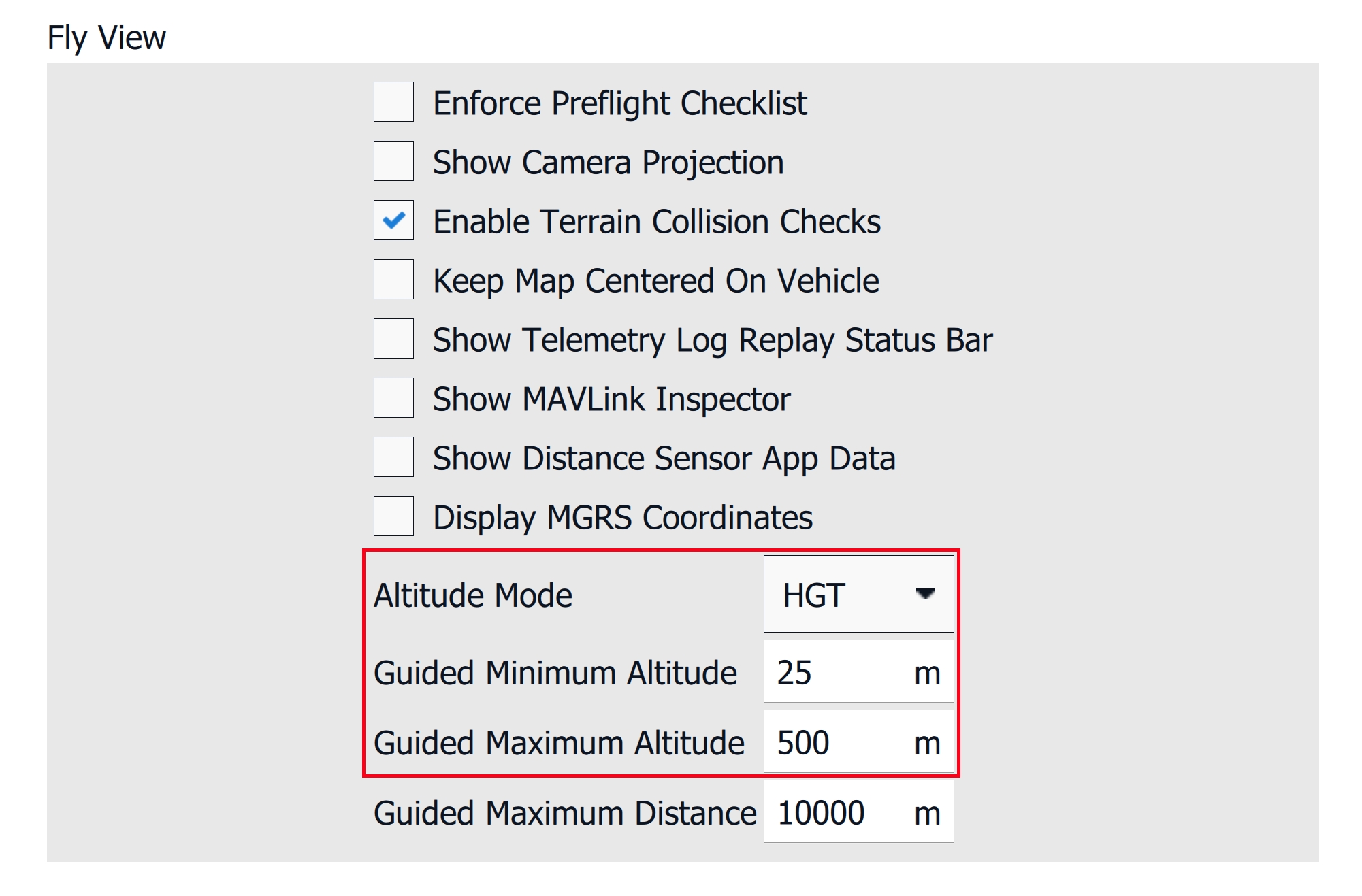1362x896 pixels.
Task: Click the Enforce Preflight Checklist label
Action: click(619, 103)
